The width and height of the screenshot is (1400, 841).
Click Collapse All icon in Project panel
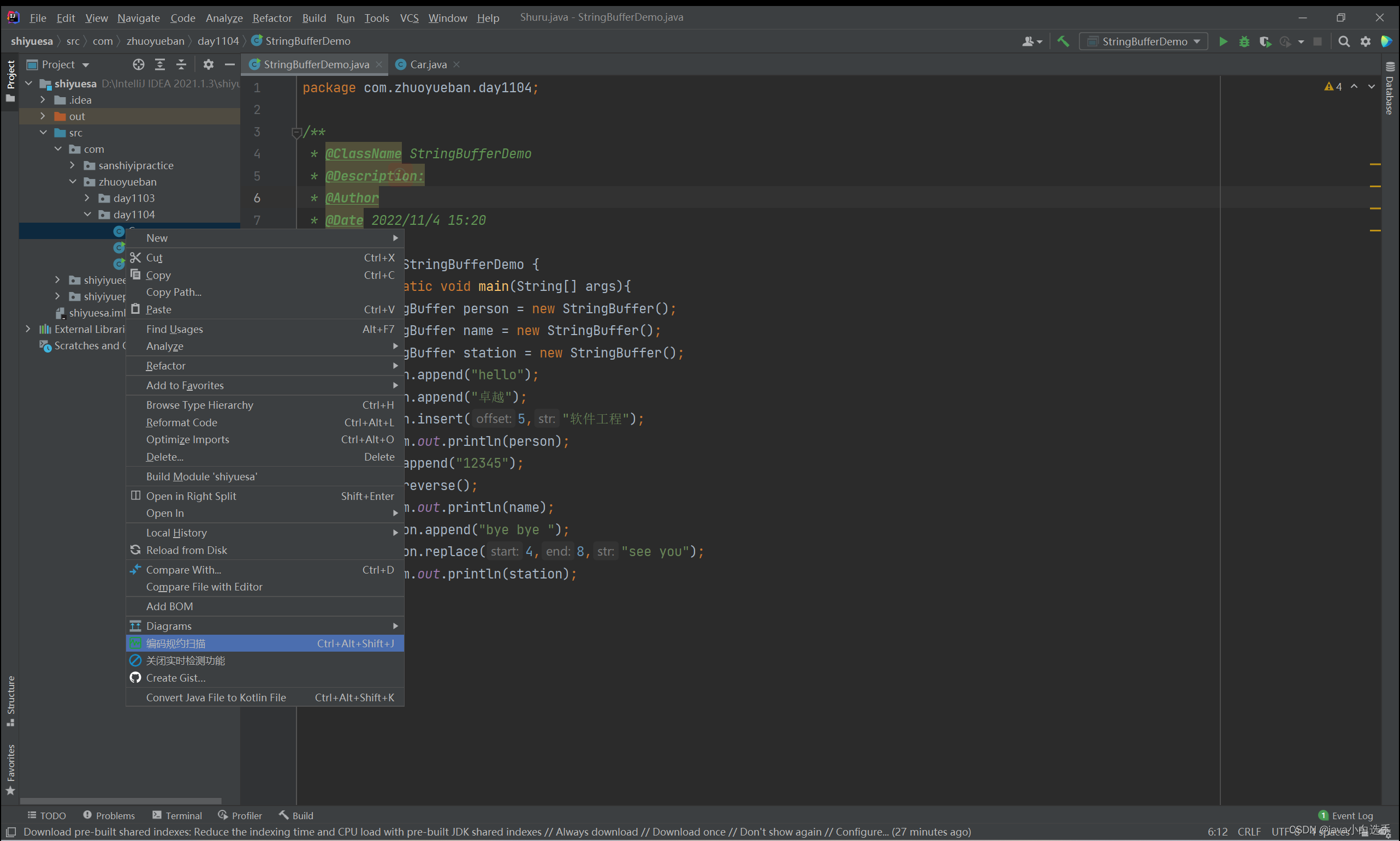click(181, 64)
